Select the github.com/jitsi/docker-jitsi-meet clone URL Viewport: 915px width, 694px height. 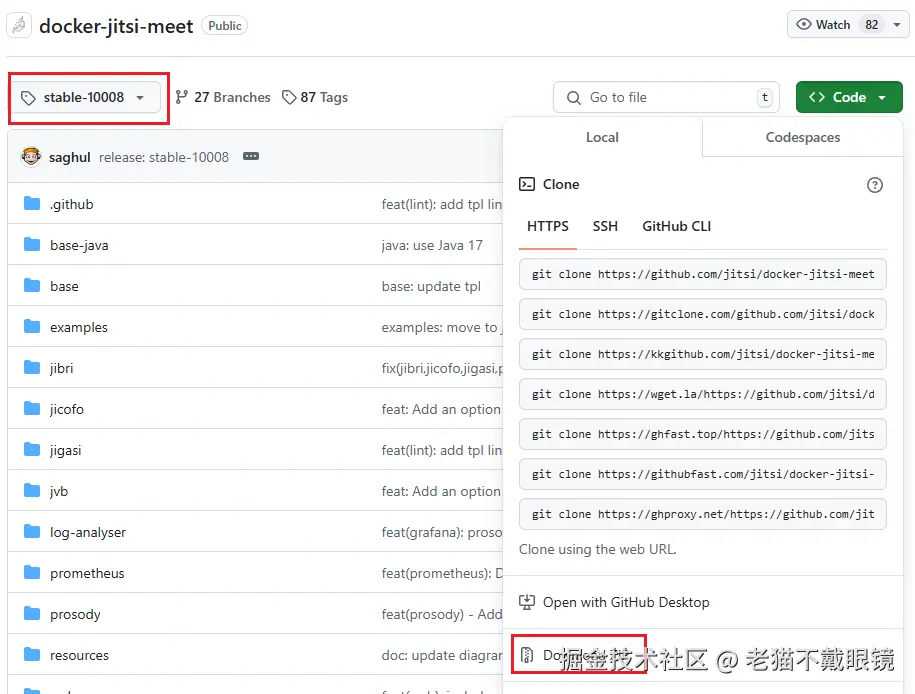(703, 274)
